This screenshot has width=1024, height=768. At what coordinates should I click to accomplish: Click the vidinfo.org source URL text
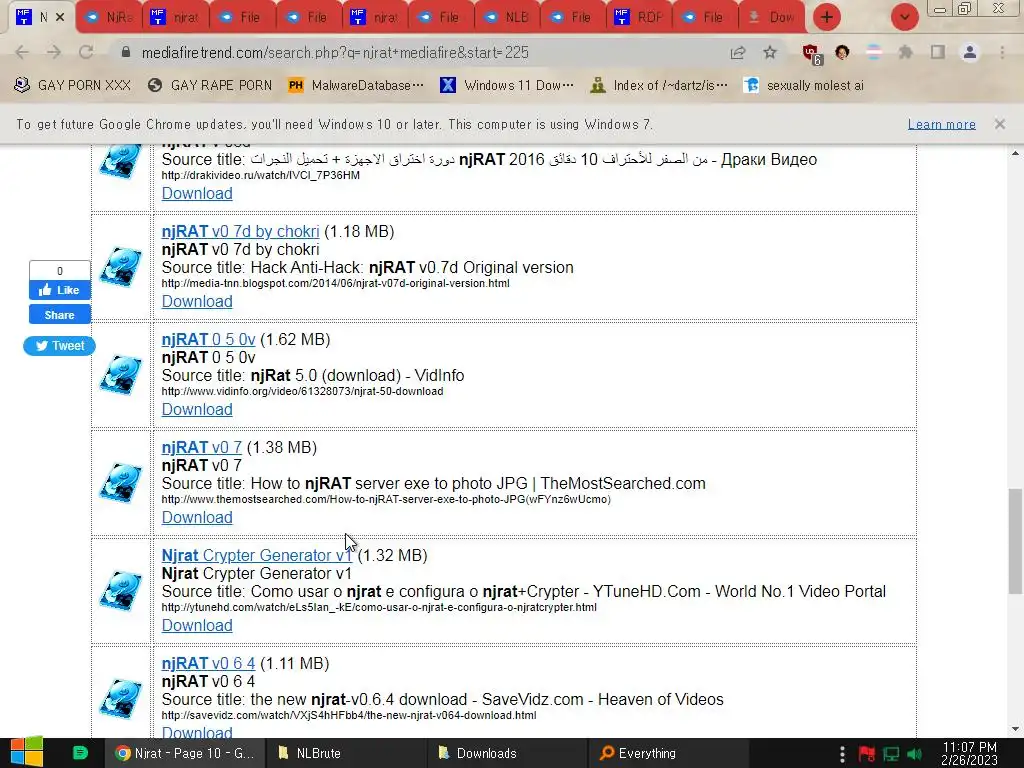point(302,391)
